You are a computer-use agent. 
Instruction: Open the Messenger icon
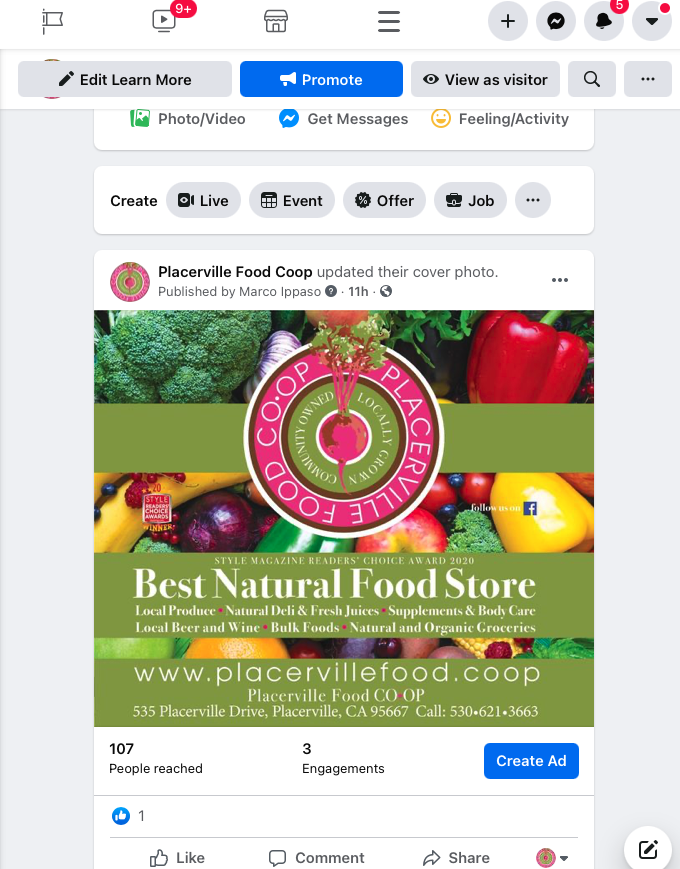pyautogui.click(x=556, y=21)
